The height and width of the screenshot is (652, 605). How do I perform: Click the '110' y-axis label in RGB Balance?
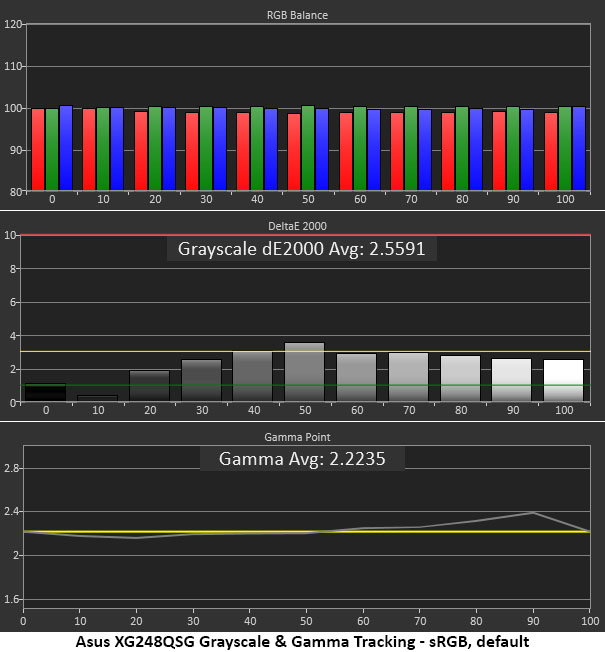pyautogui.click(x=12, y=67)
